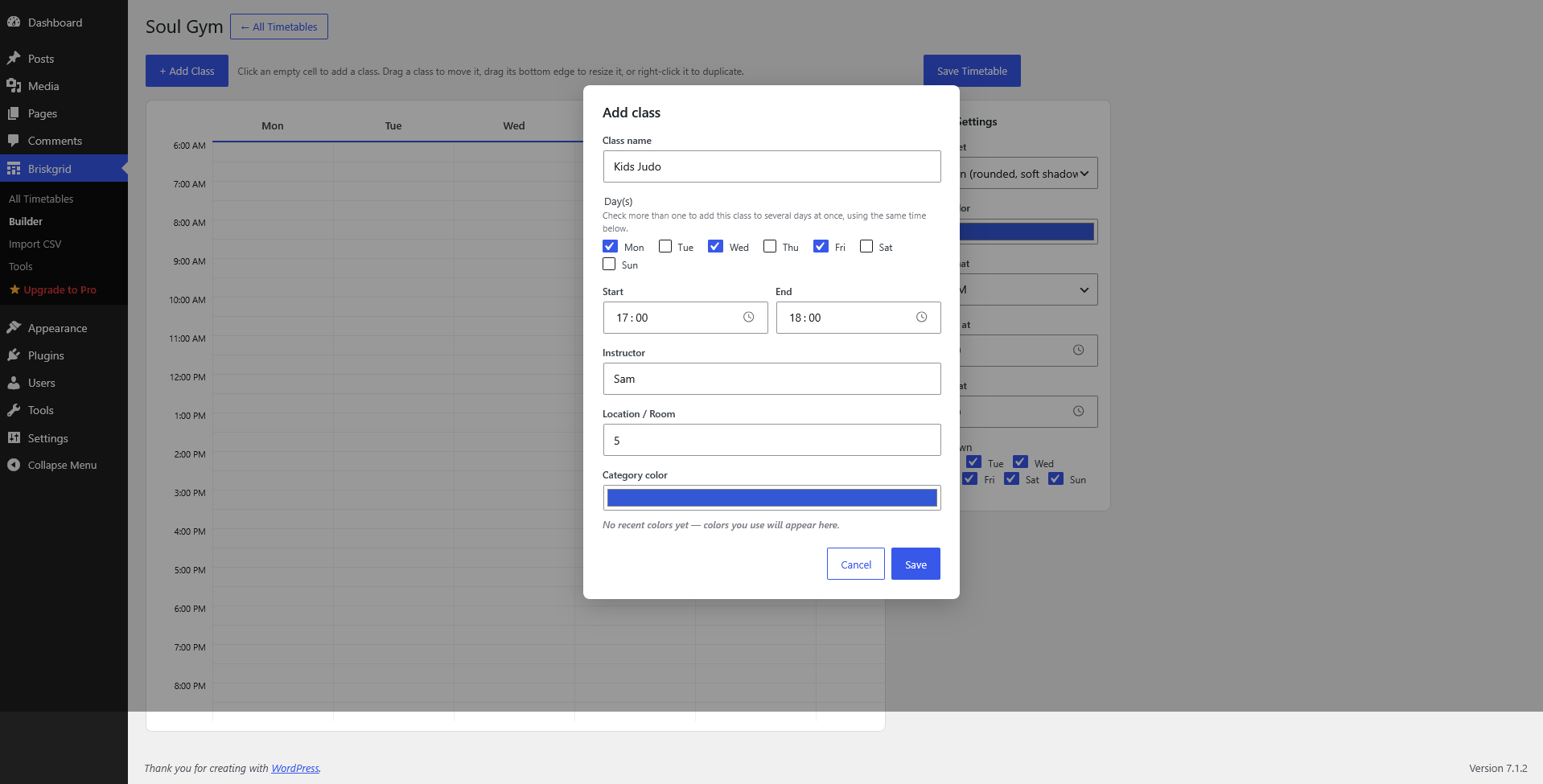Viewport: 1543px width, 784px height.
Task: Click the Plugins plug icon
Action: click(x=14, y=355)
